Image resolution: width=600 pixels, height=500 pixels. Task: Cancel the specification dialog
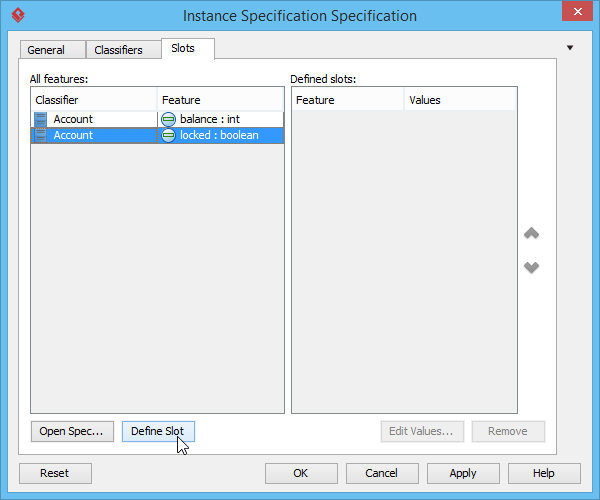click(x=382, y=473)
